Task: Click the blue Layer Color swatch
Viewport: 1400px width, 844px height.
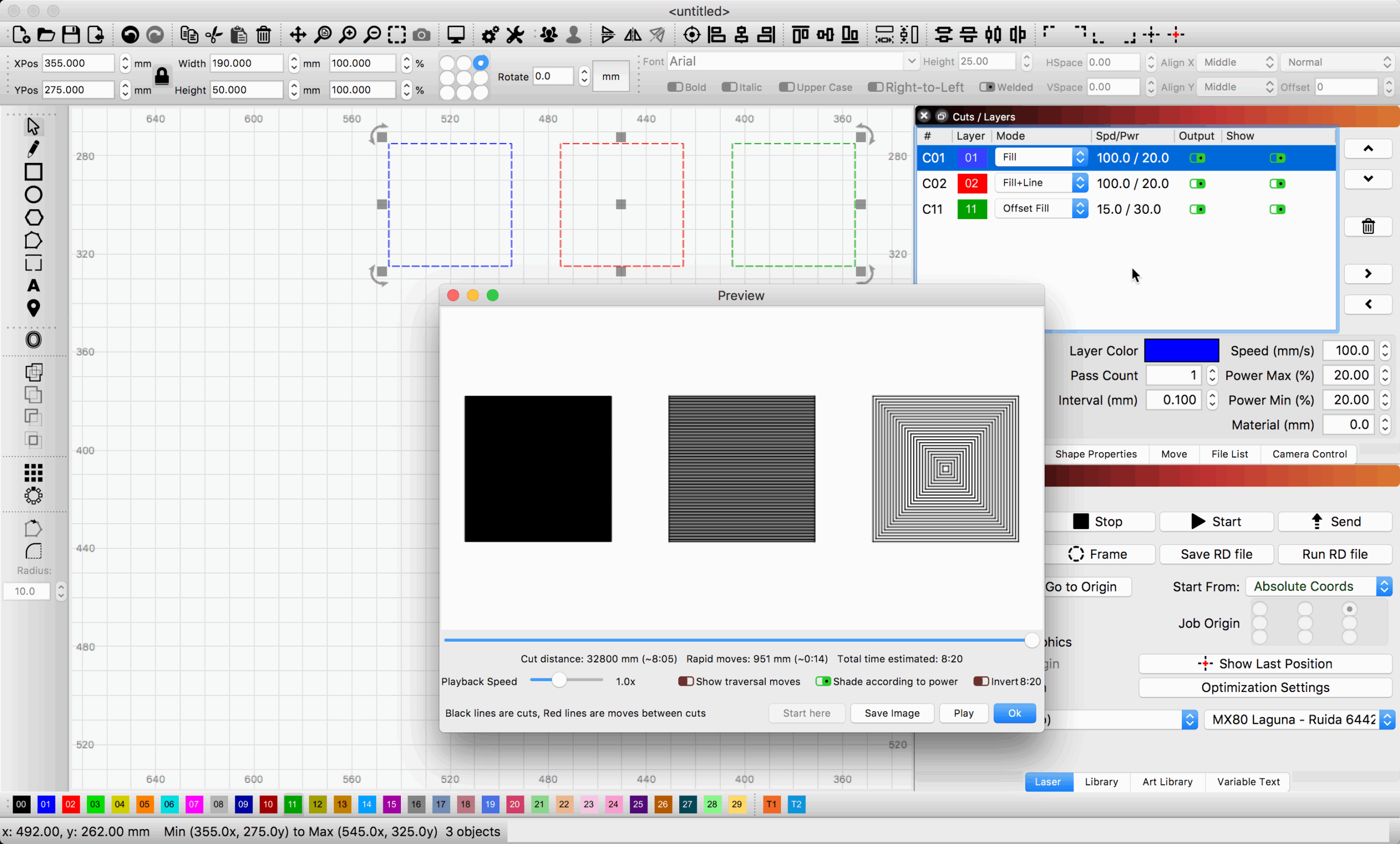Action: coord(1182,350)
